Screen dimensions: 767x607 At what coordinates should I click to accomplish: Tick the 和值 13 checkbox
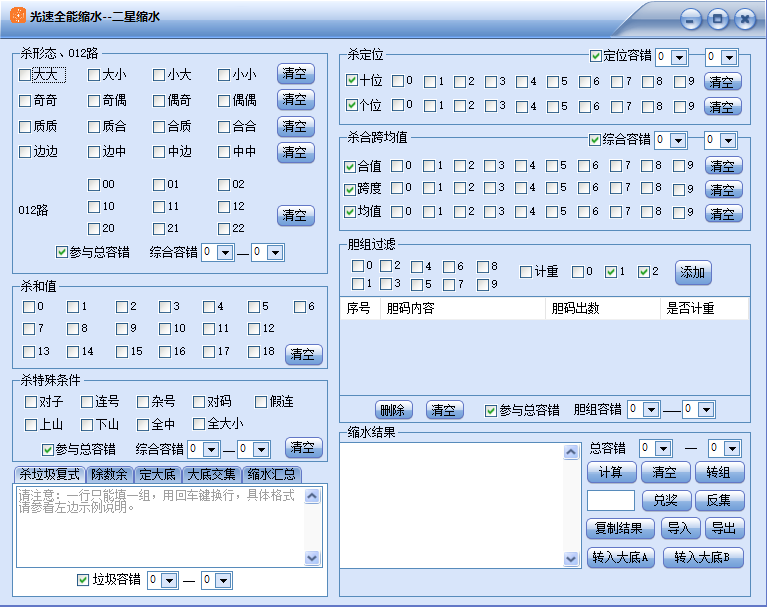(x=29, y=352)
